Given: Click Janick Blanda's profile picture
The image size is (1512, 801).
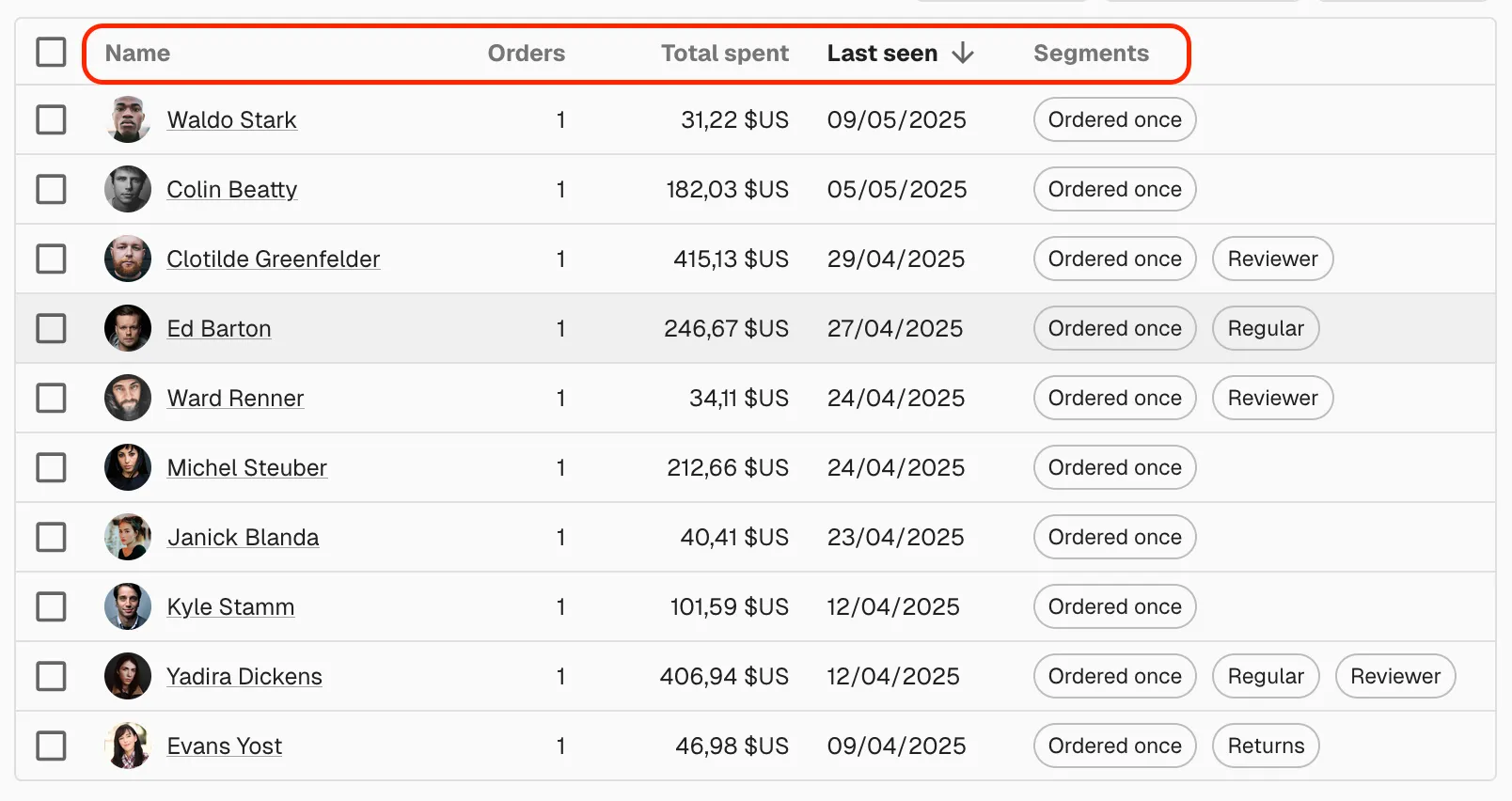Looking at the screenshot, I should point(128,537).
